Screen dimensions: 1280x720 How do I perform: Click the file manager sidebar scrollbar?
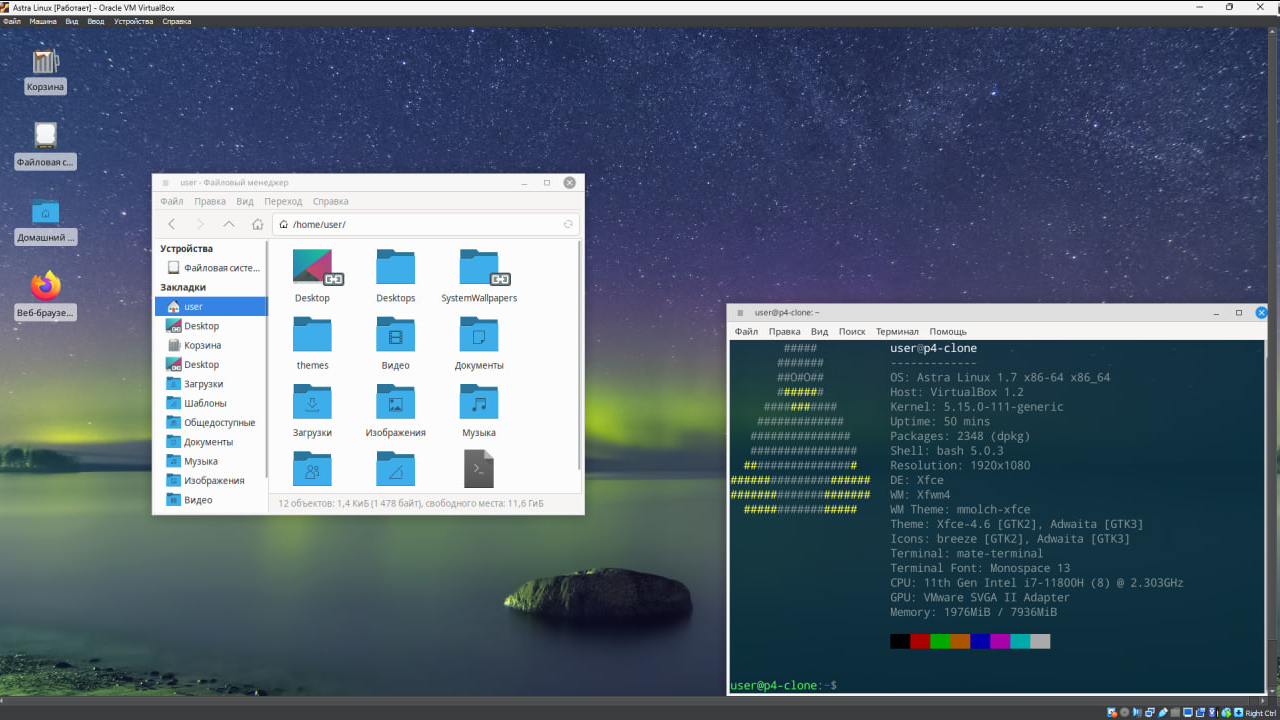click(x=267, y=360)
